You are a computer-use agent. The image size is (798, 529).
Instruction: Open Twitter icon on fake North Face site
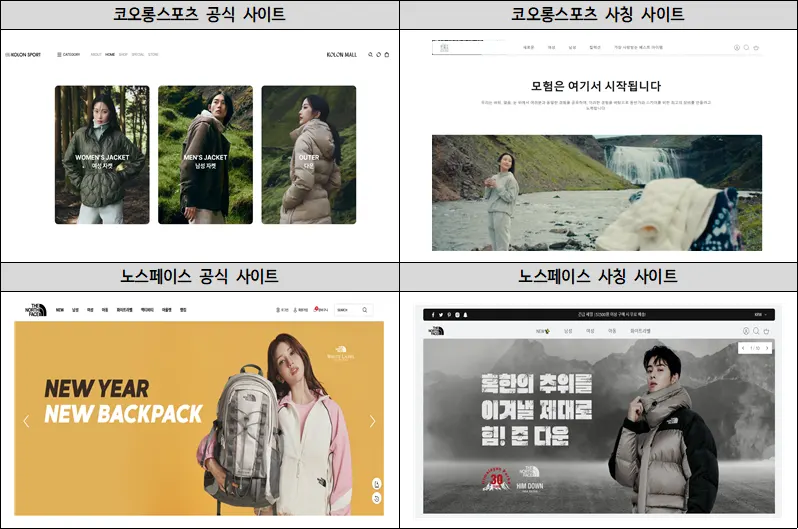pyautogui.click(x=441, y=315)
